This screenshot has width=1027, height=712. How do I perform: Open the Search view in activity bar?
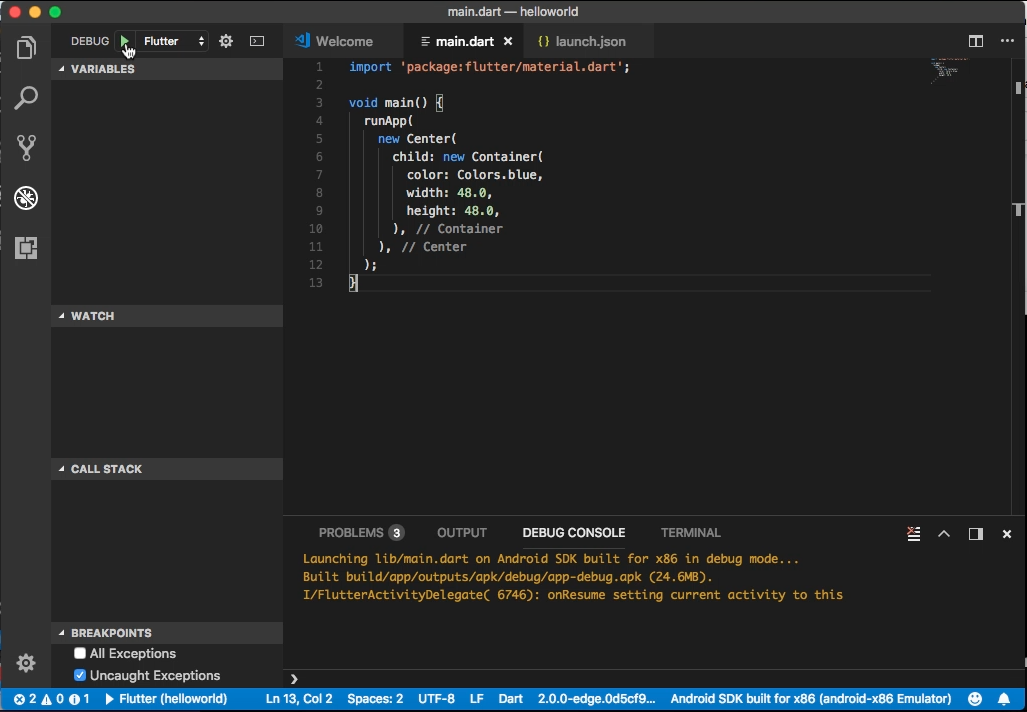[x=26, y=98]
